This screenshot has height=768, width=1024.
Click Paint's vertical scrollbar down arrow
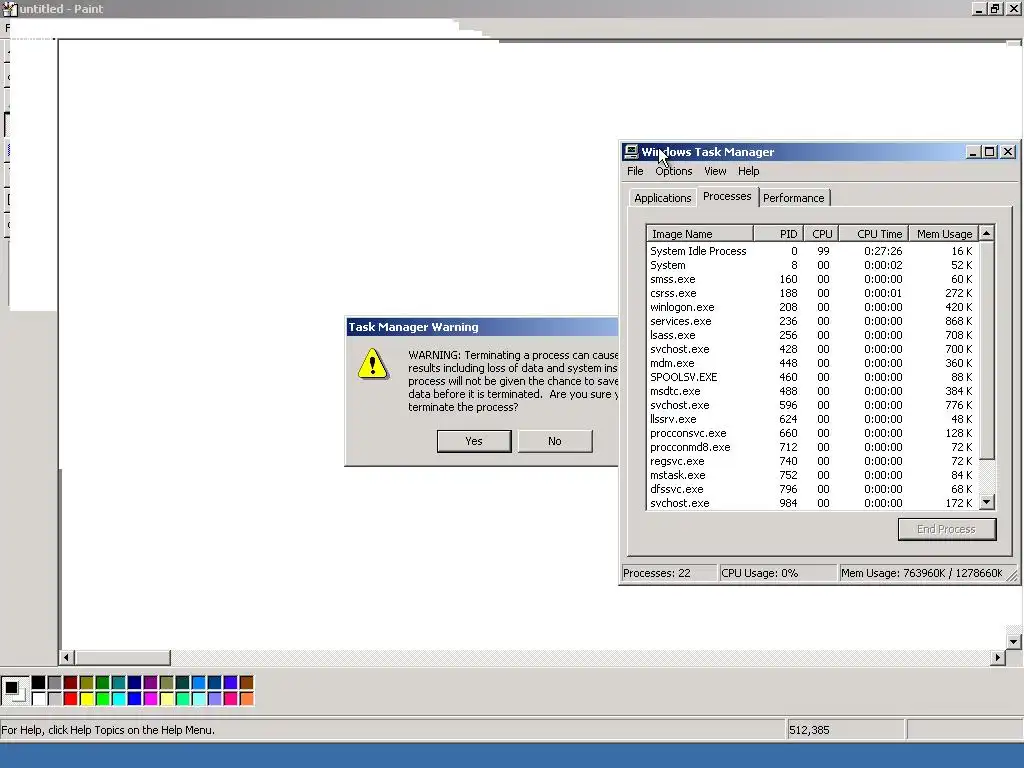[1014, 641]
